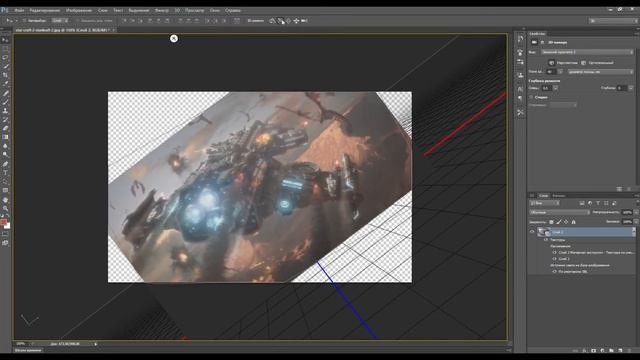Open the Файл menu
This screenshot has width=640, height=360.
tap(19, 10)
